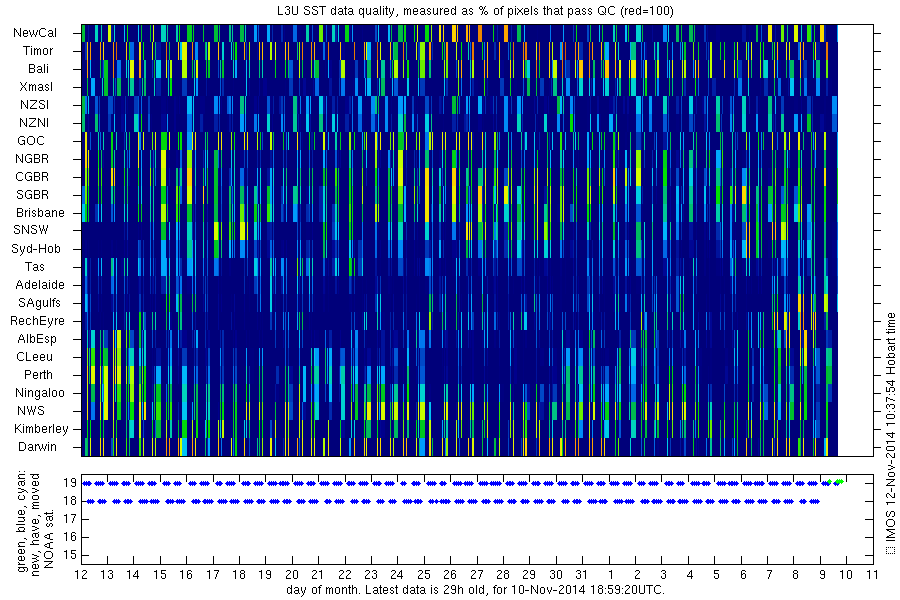Screen dimensions: 900x600
Task: Click day-of-month axis label 23
Action: 371,575
